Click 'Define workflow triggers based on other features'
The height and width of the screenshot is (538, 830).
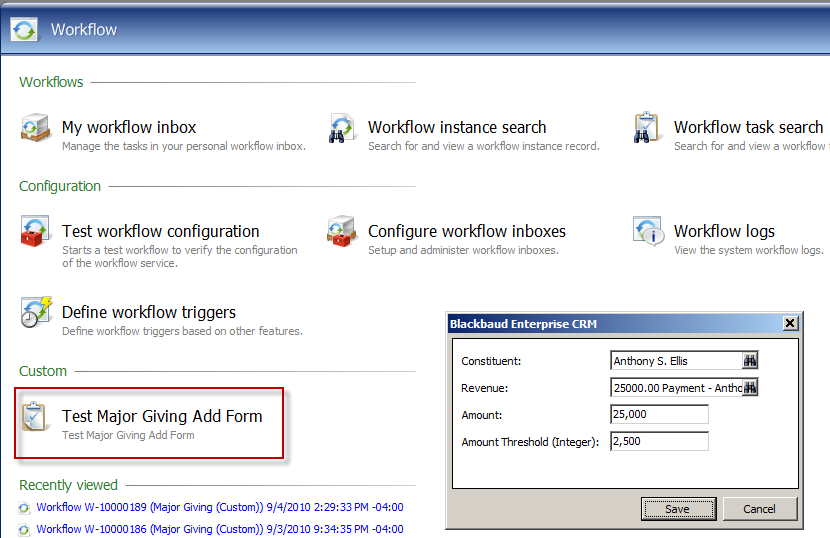pyautogui.click(x=182, y=331)
